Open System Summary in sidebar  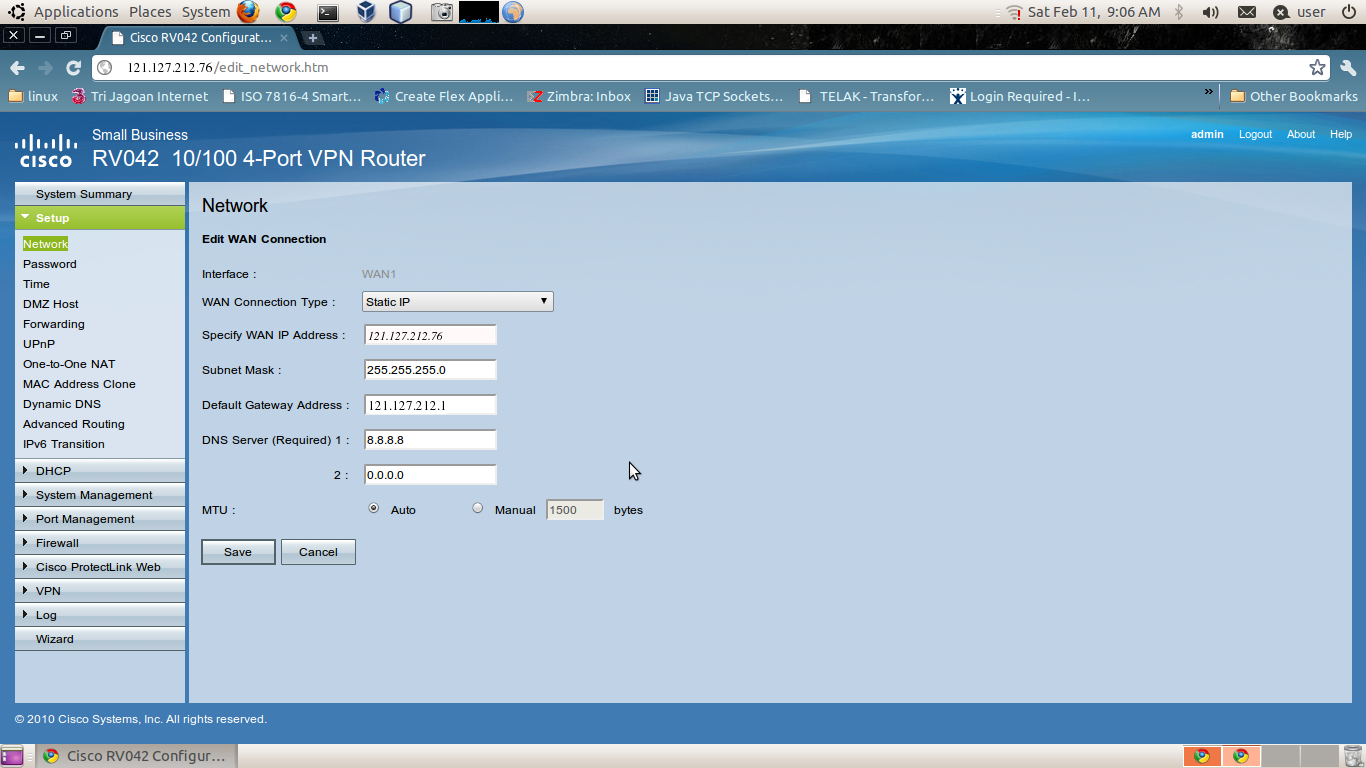coord(100,194)
